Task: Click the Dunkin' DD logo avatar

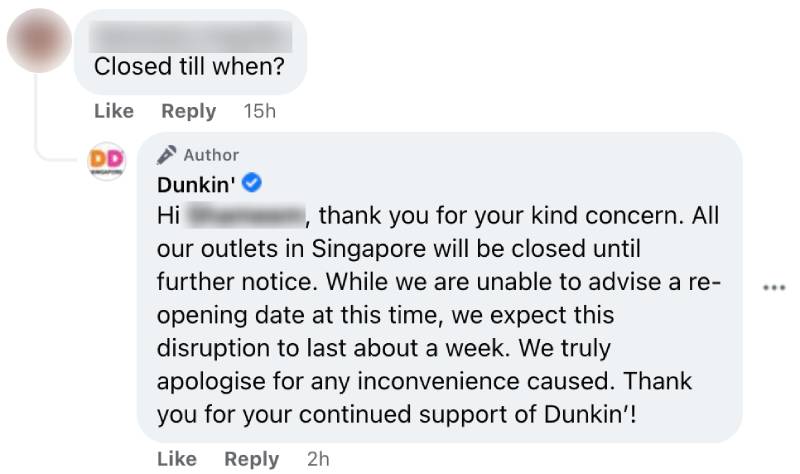Action: coord(107,161)
